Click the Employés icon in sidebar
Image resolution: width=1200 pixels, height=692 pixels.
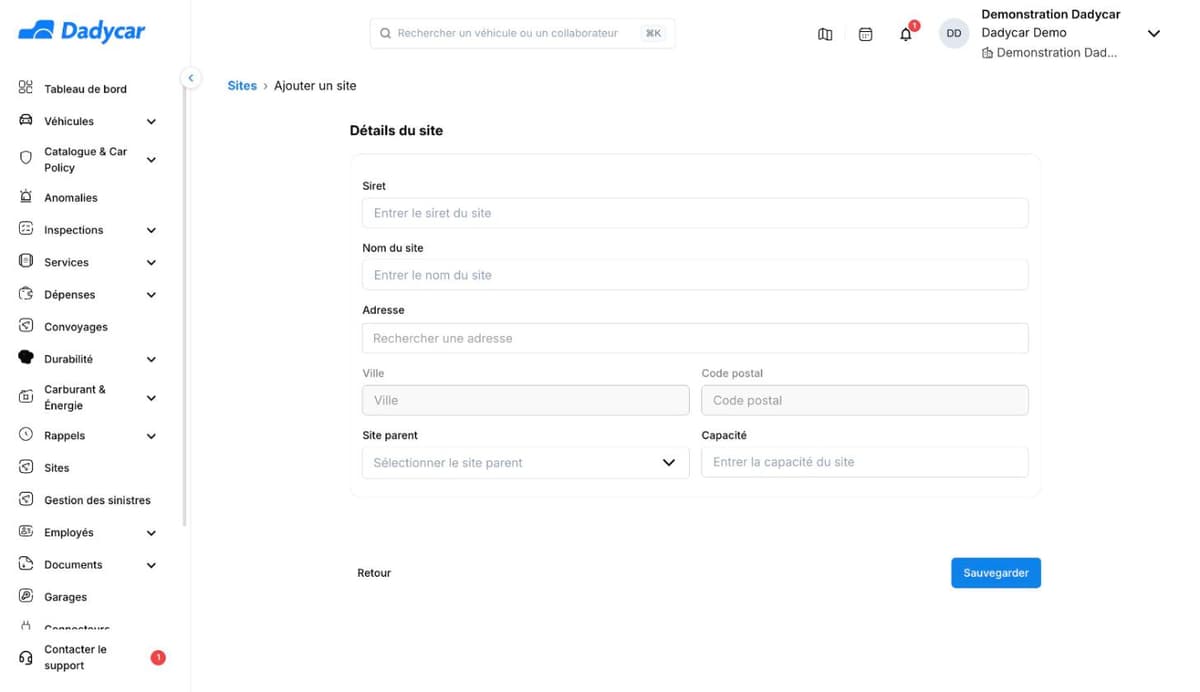26,532
